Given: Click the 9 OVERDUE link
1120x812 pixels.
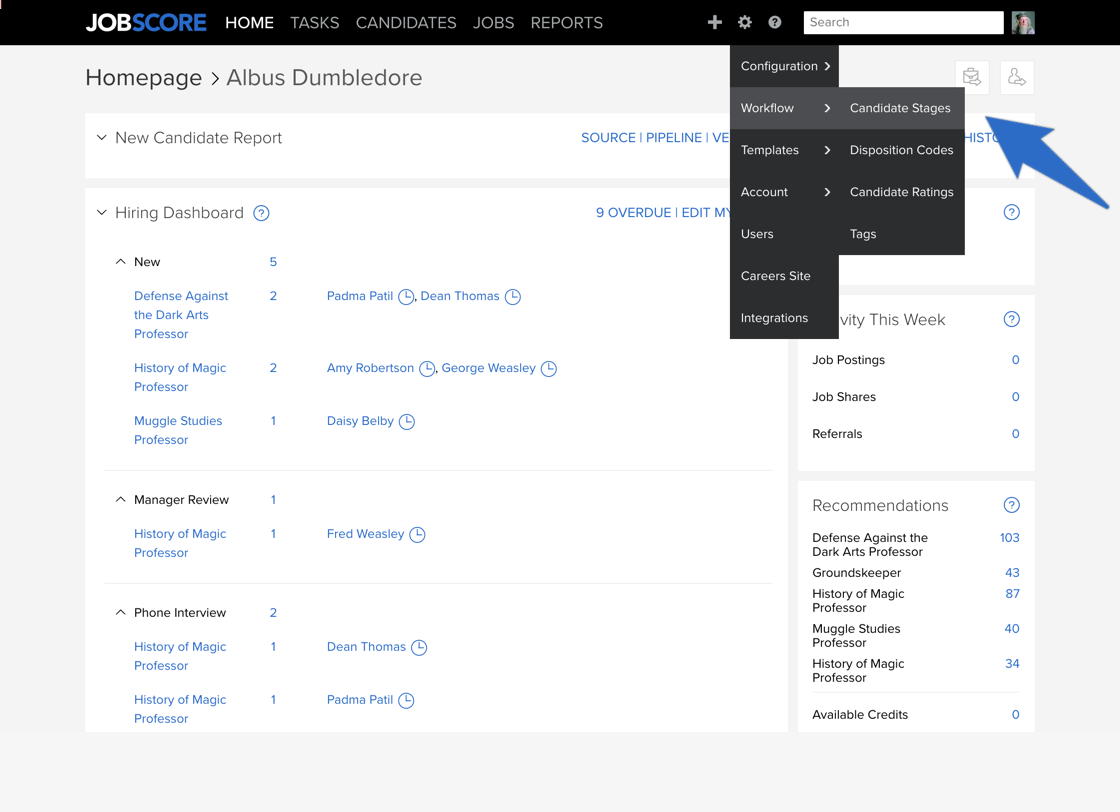Looking at the screenshot, I should point(633,212).
